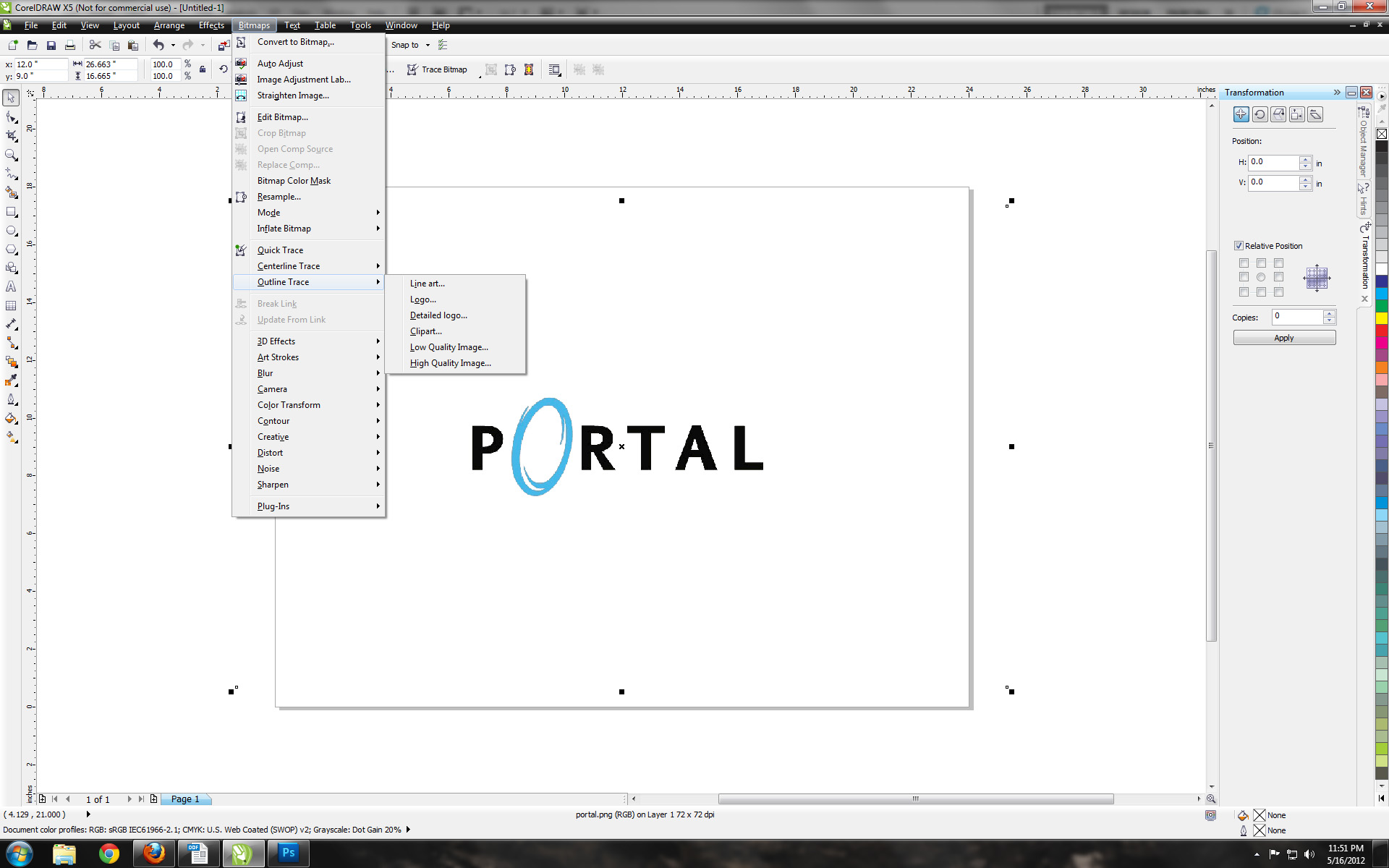The height and width of the screenshot is (868, 1389).
Task: Select the Ellipse tool in toolbox
Action: pos(11,231)
